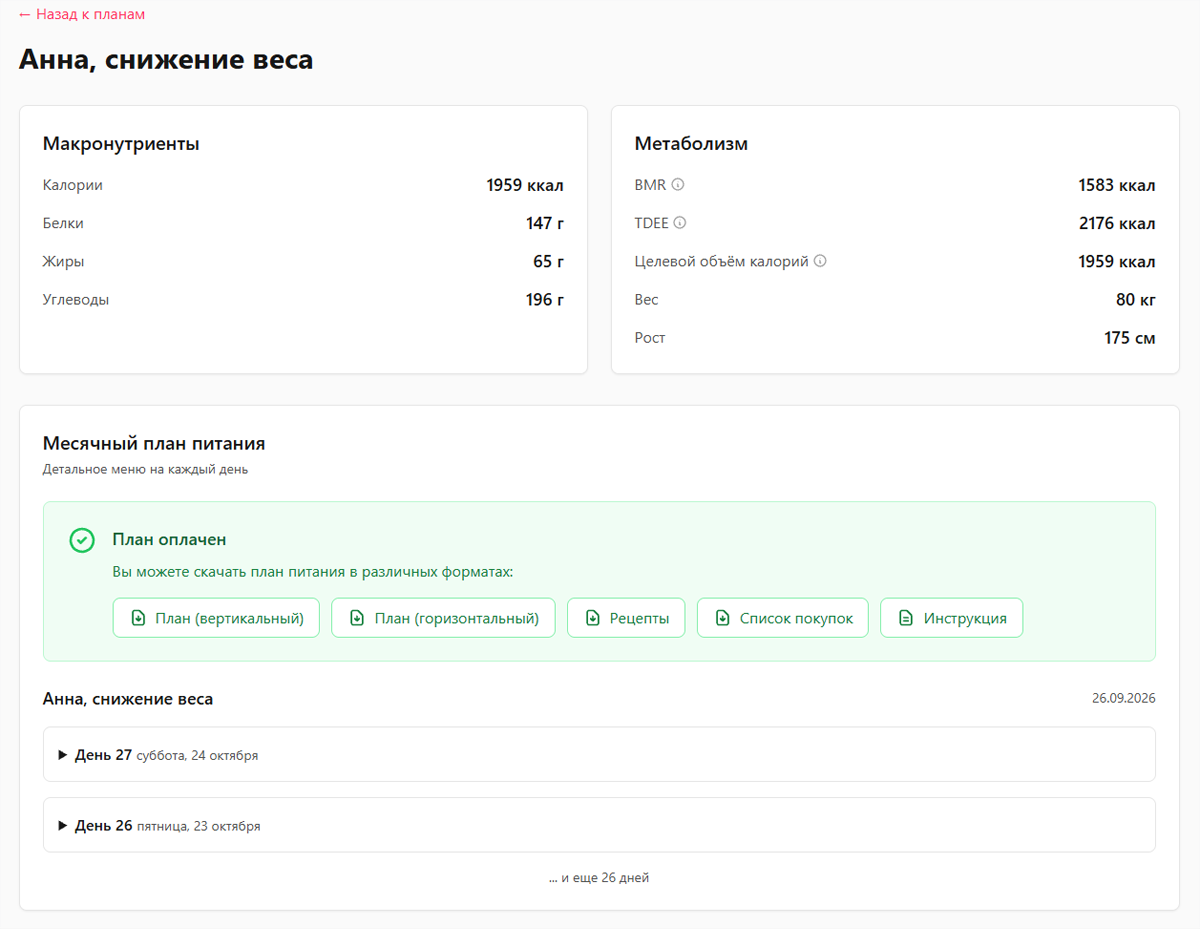Download План (горизонтальный)

coord(443,618)
